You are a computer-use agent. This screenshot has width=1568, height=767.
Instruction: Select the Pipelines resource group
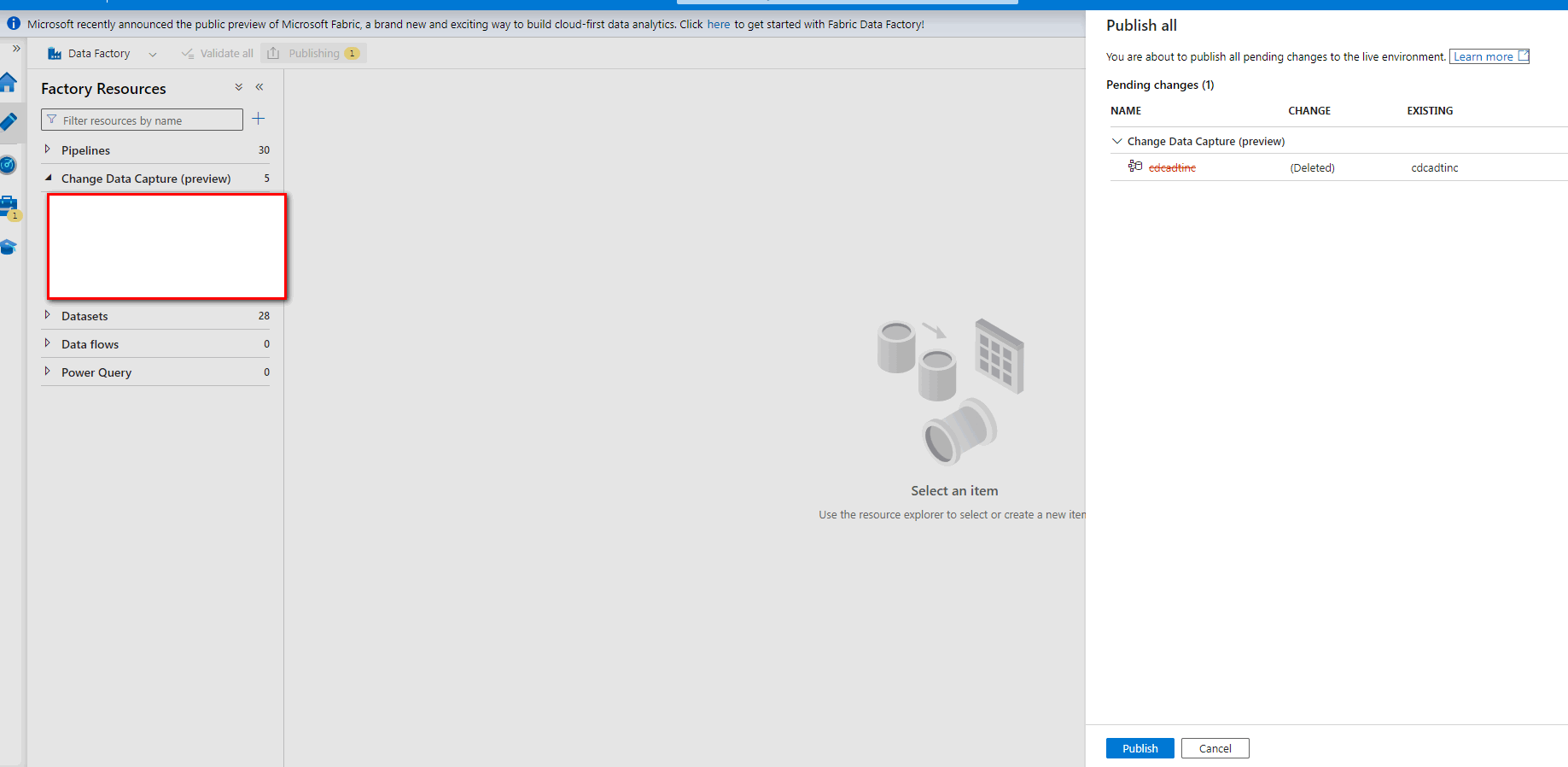[x=86, y=150]
